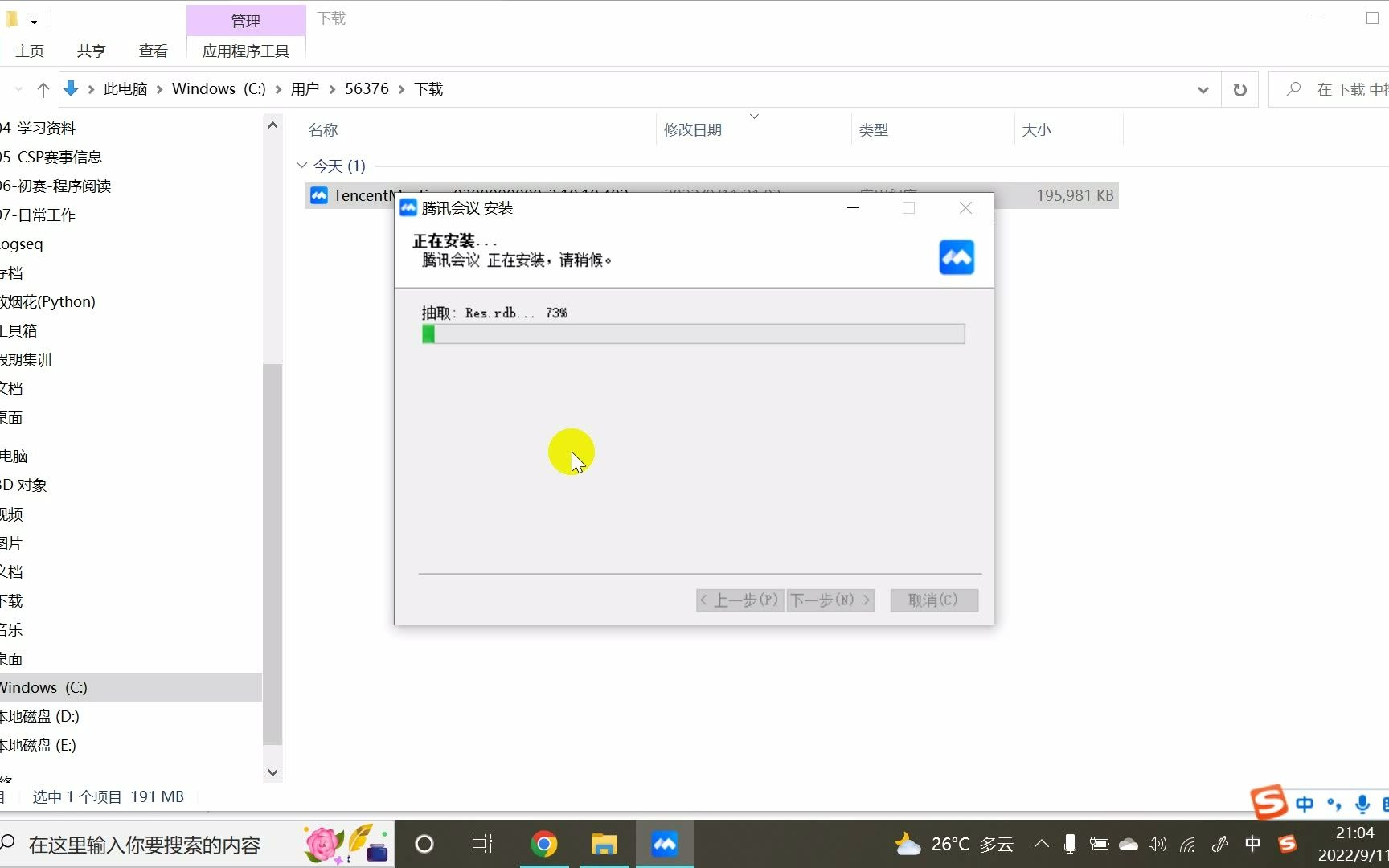The image size is (1389, 868).
Task: Click Tencent Meeting logo in installer header
Action: [957, 257]
